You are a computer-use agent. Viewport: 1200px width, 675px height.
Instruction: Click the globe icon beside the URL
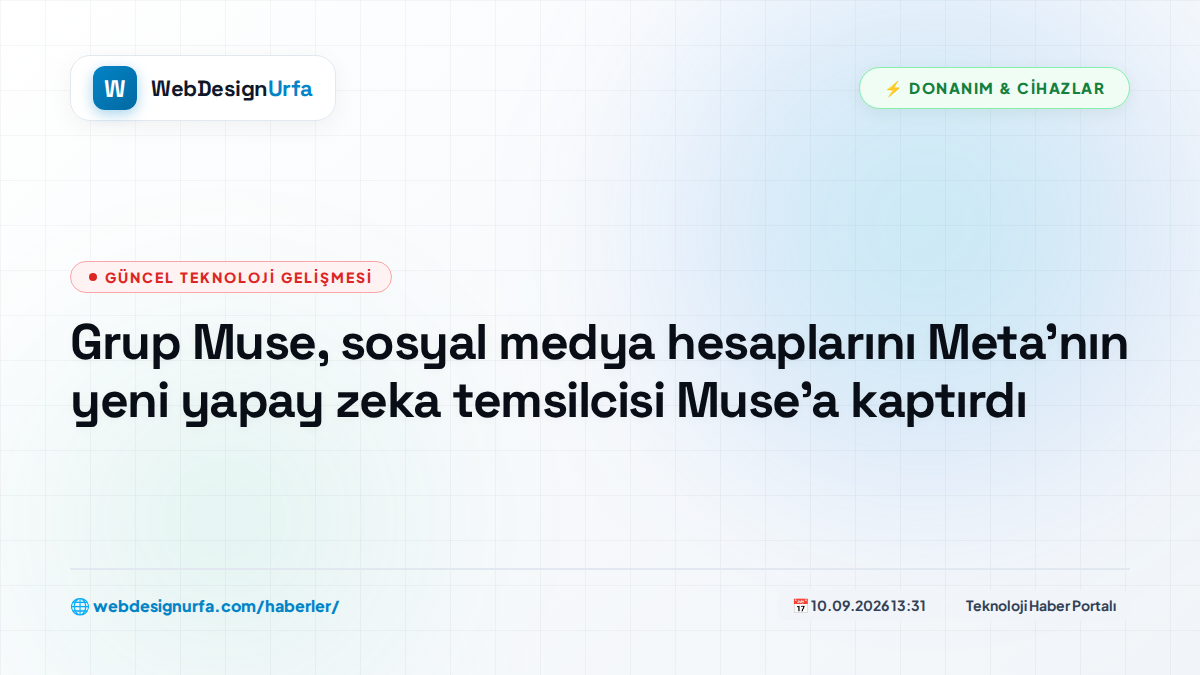click(x=79, y=606)
